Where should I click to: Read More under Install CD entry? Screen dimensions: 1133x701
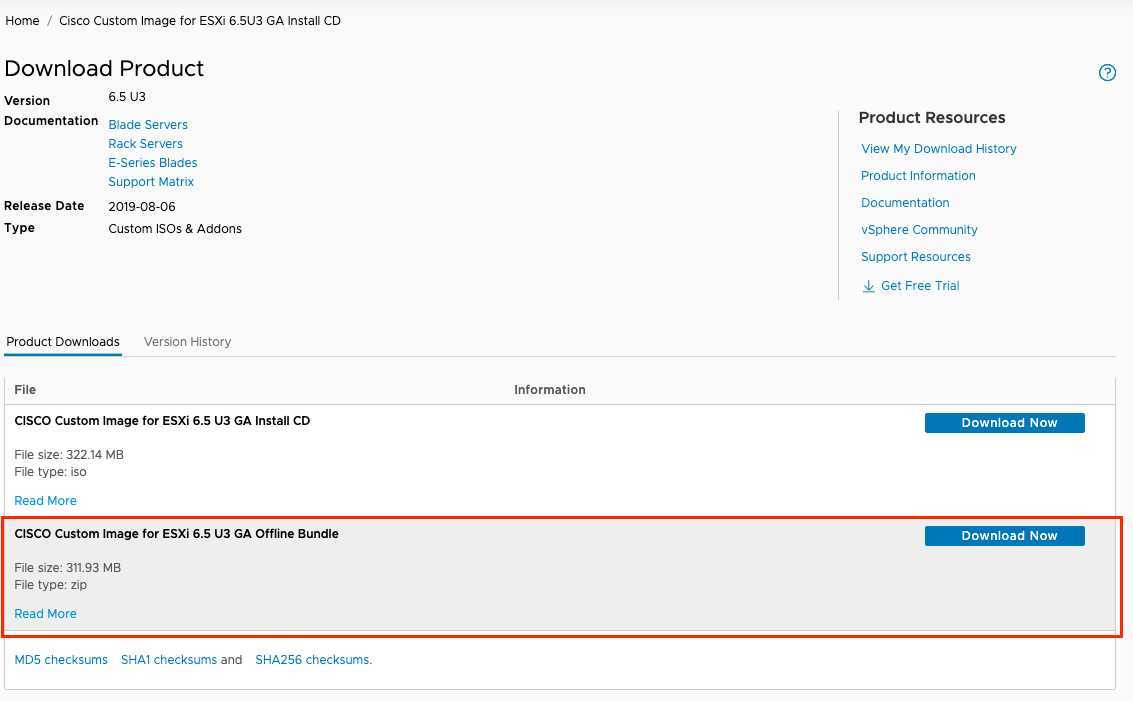[46, 501]
